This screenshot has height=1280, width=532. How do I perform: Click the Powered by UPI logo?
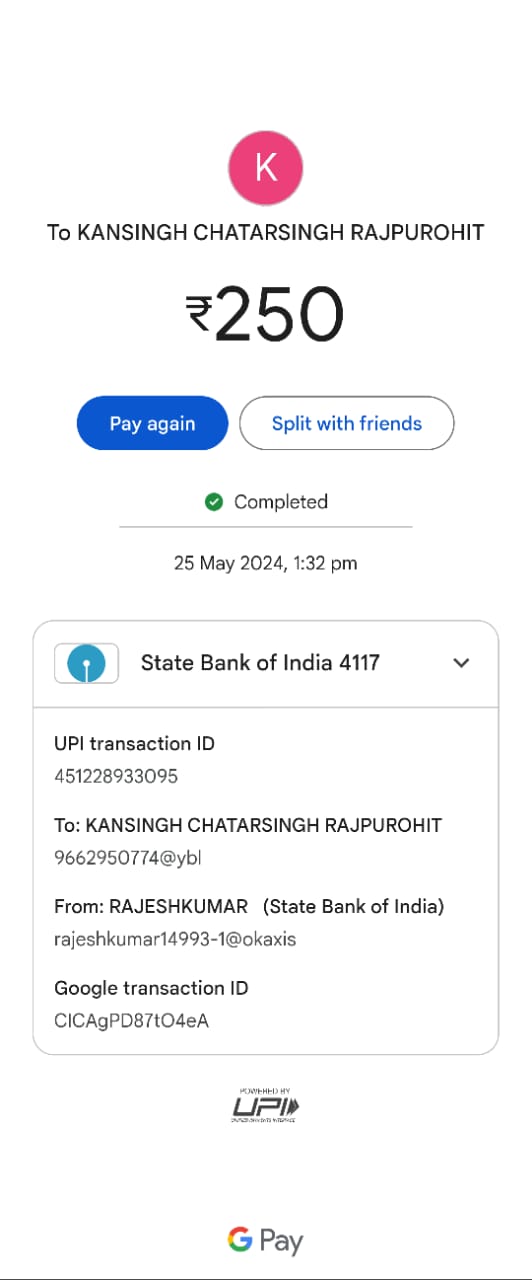266,1105
